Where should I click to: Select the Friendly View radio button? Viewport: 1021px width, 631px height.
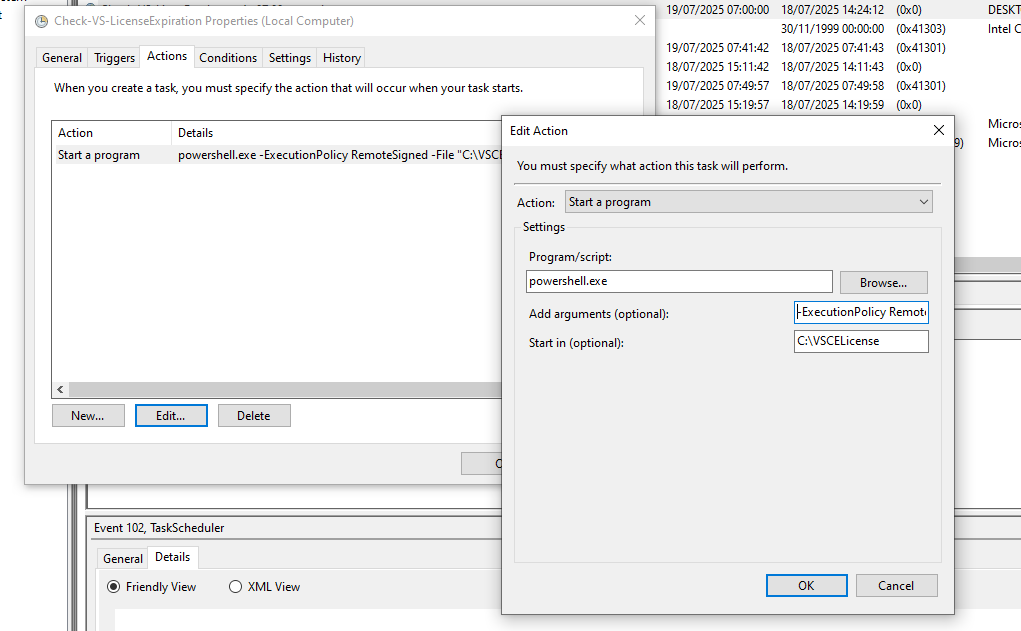tap(114, 587)
